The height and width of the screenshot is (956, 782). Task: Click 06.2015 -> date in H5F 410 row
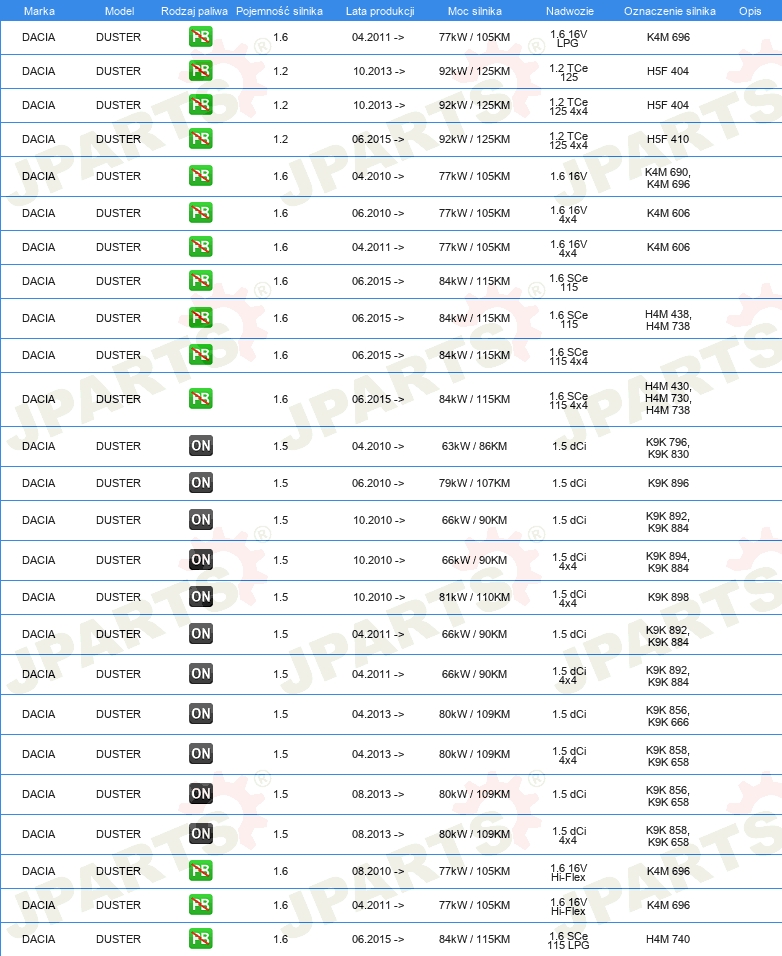coord(378,139)
